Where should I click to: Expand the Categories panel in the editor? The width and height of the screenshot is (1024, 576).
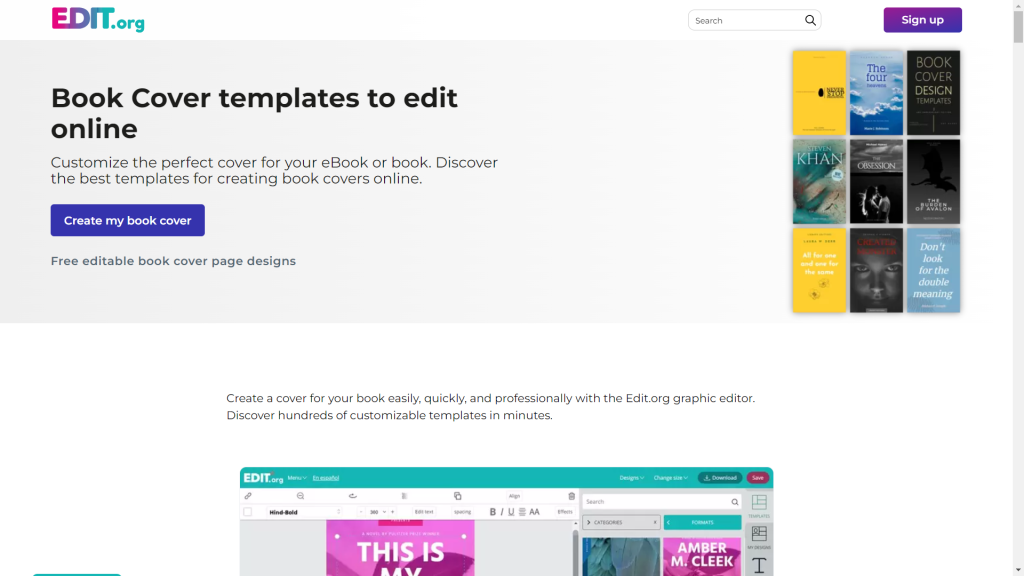pos(620,522)
